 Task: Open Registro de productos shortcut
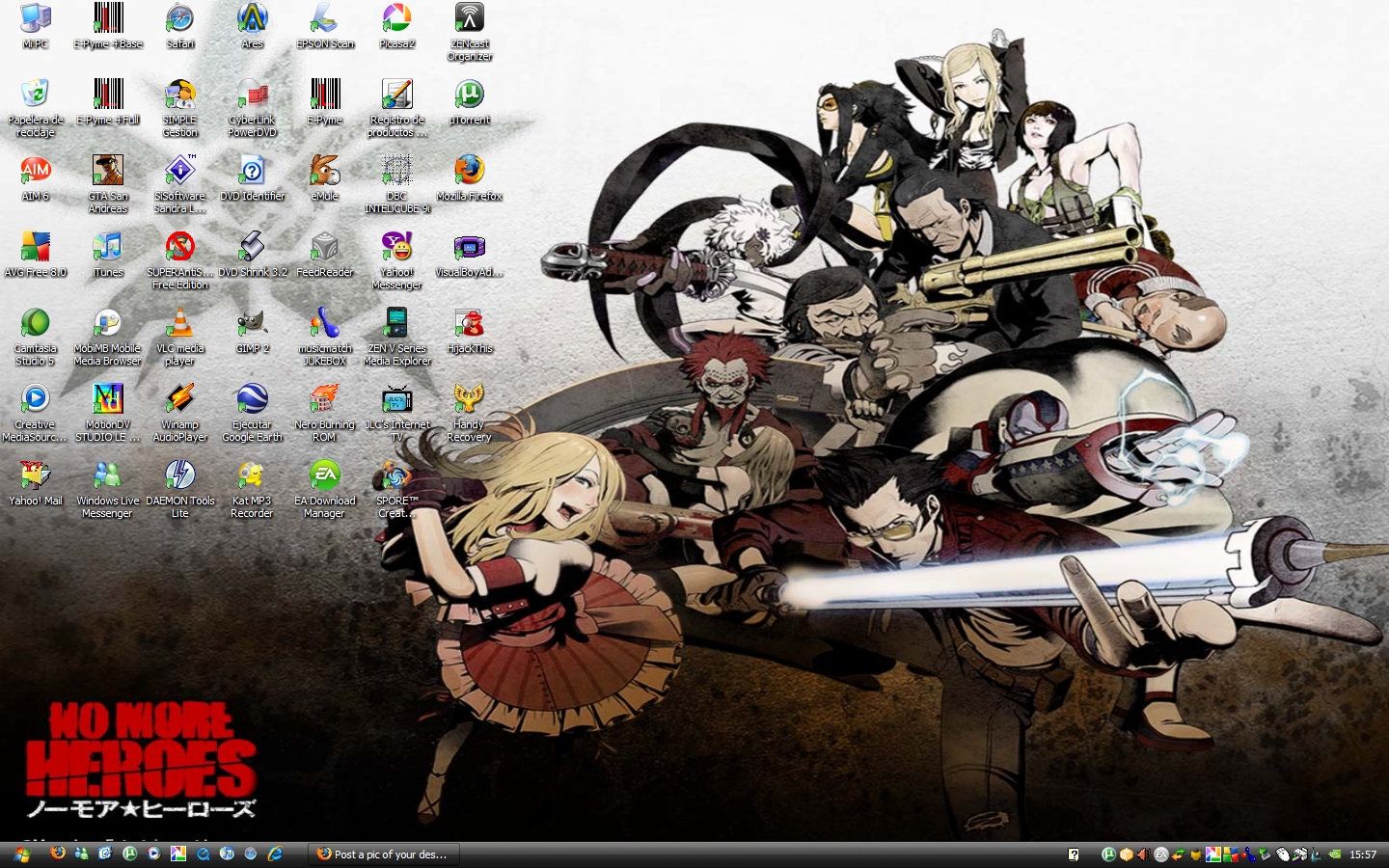click(397, 108)
